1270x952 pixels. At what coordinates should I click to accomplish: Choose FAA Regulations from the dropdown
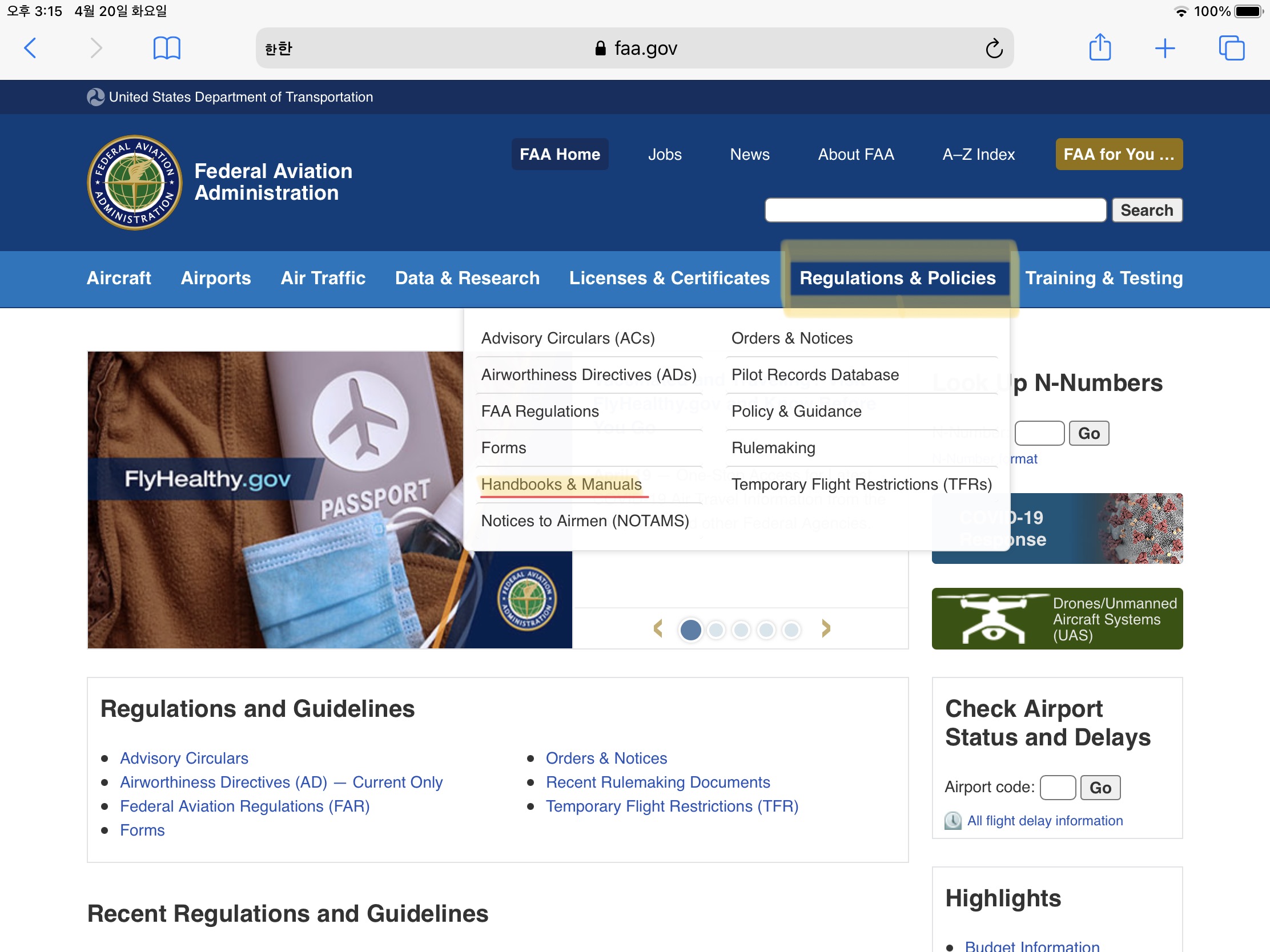pos(540,412)
